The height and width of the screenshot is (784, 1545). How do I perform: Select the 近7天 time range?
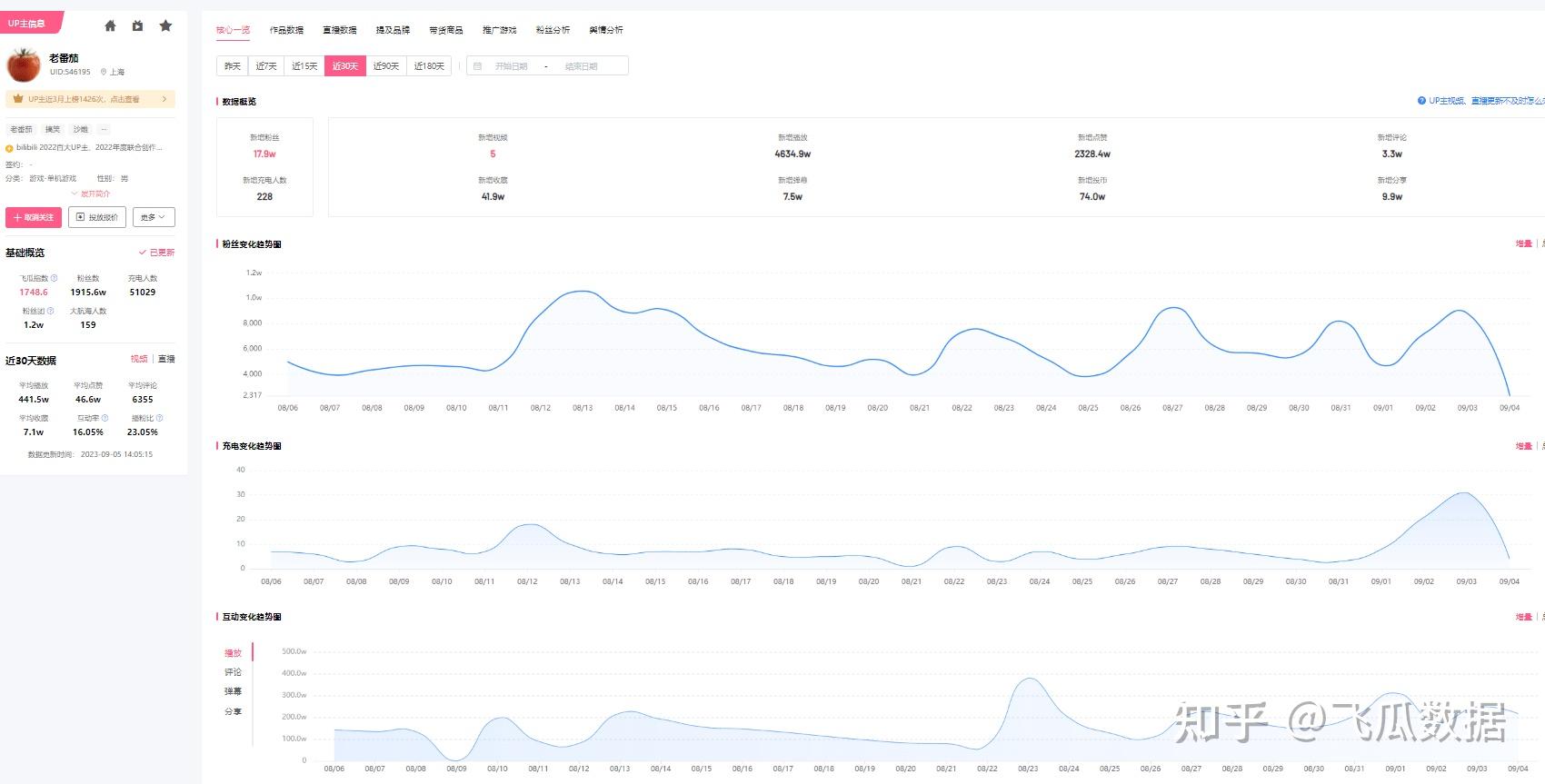pos(266,65)
